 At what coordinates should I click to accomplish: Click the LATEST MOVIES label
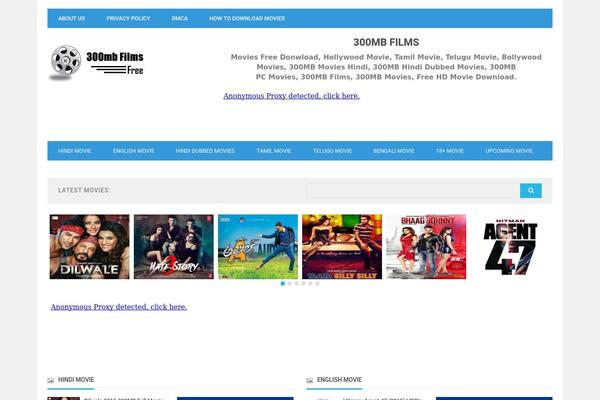click(84, 190)
